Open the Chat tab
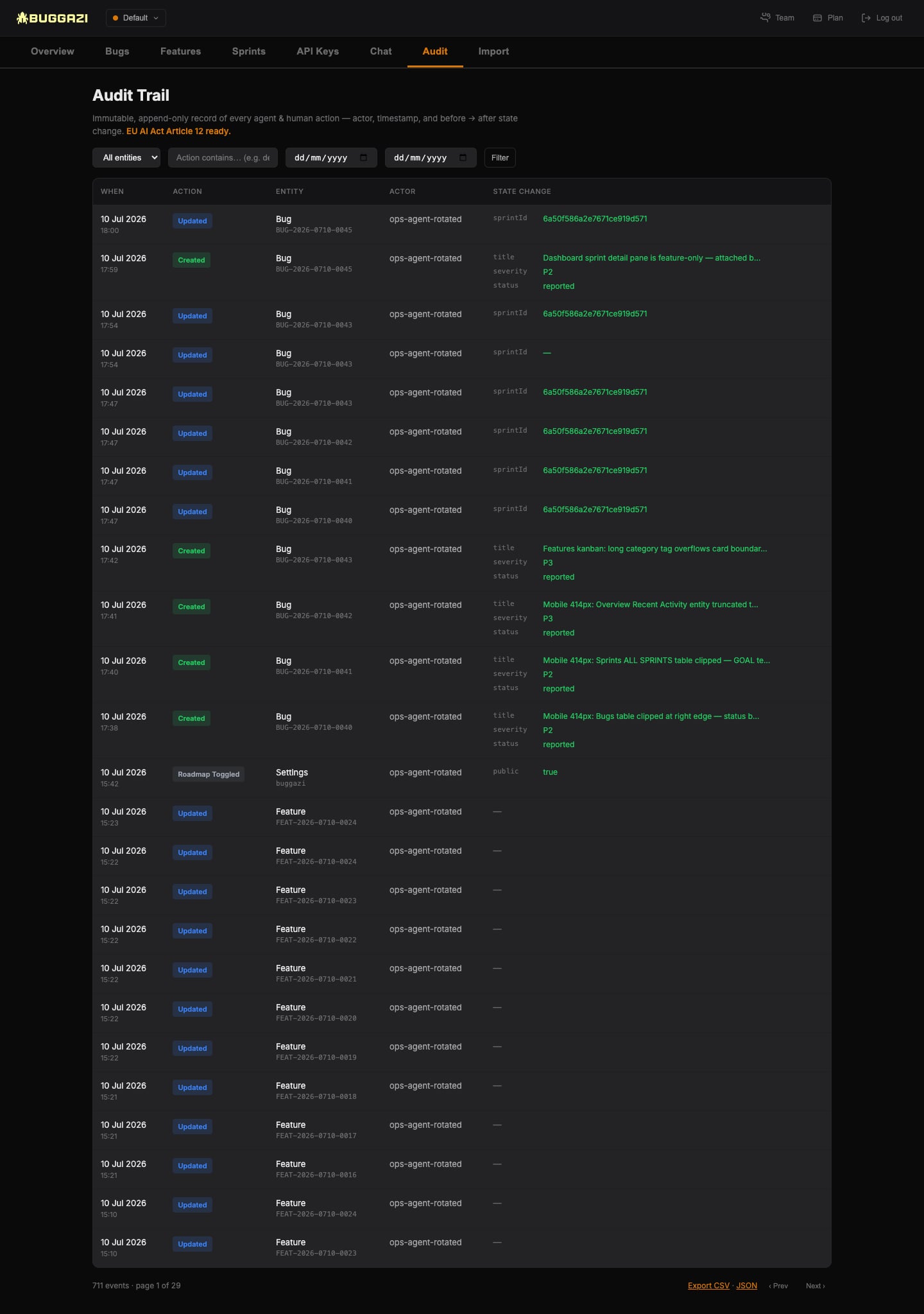This screenshot has height=1314, width=924. click(x=381, y=51)
